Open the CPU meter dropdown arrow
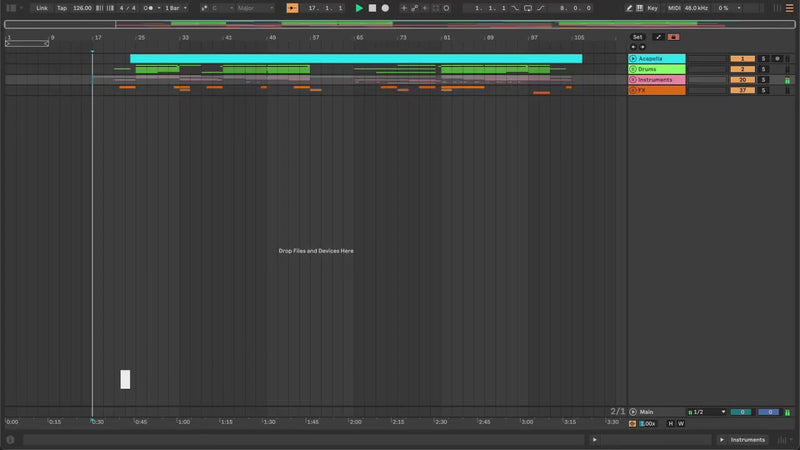This screenshot has width=800, height=450. (x=739, y=8)
